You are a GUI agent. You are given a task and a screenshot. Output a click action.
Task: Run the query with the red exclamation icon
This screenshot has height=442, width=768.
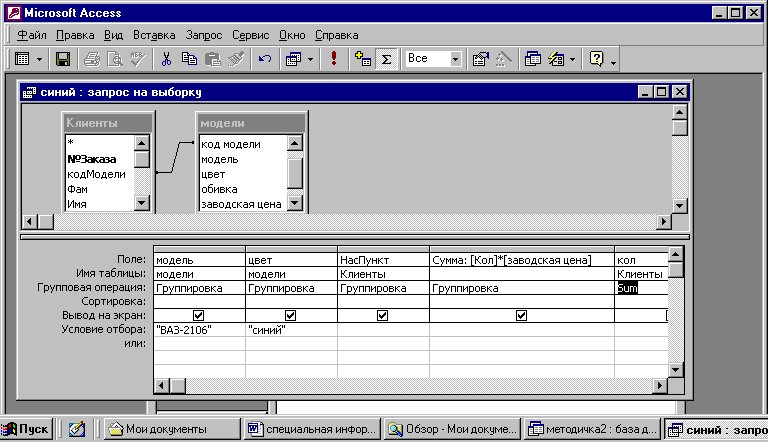(334, 59)
